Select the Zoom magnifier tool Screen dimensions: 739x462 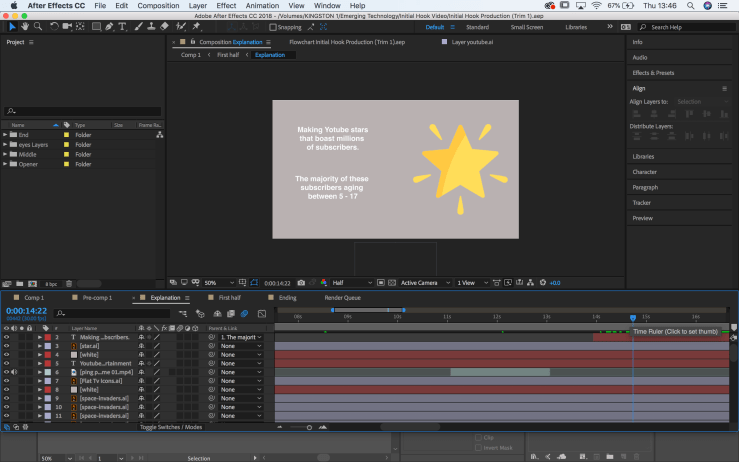coord(38,27)
